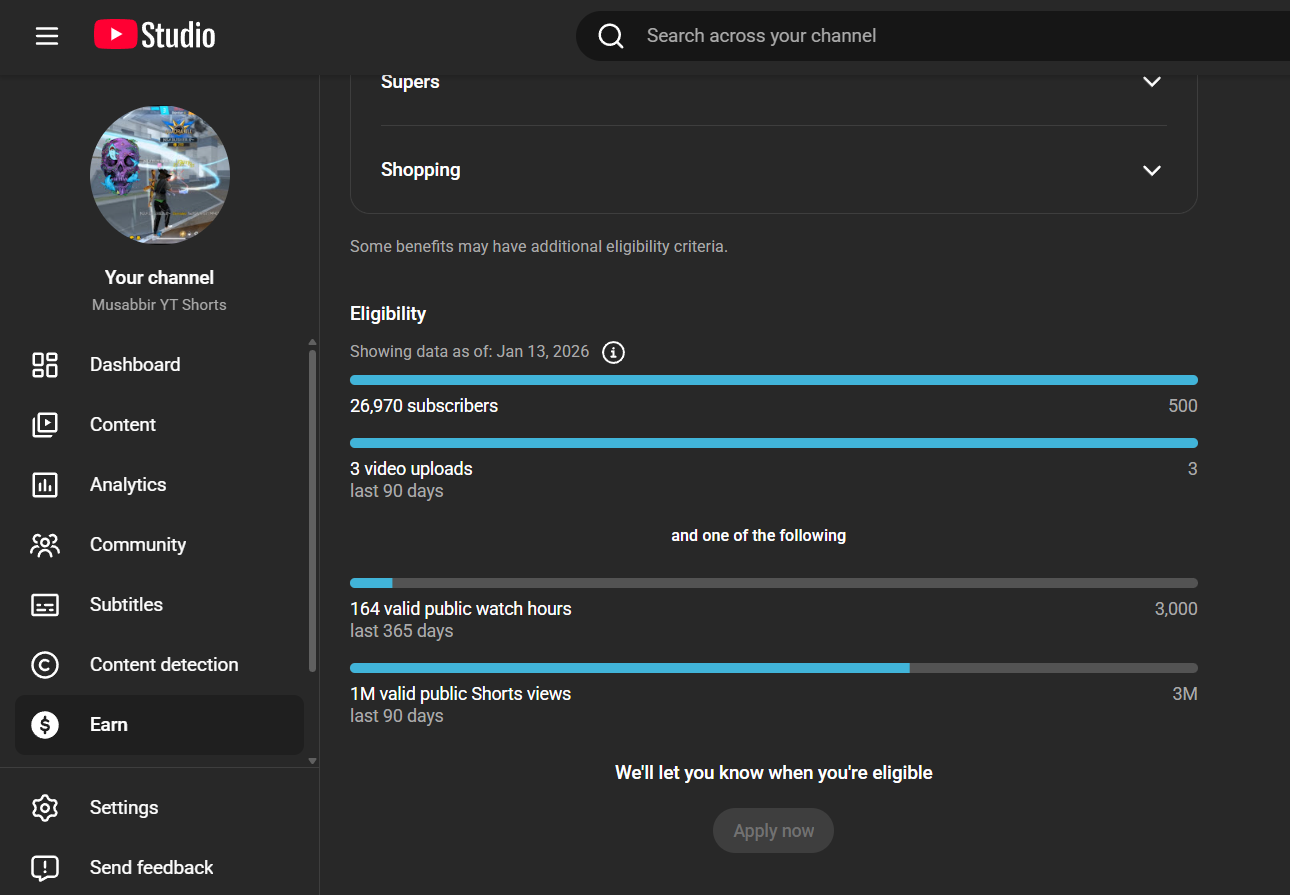Image resolution: width=1290 pixels, height=895 pixels.
Task: Expand the Shopping section chevron
Action: tap(1152, 170)
